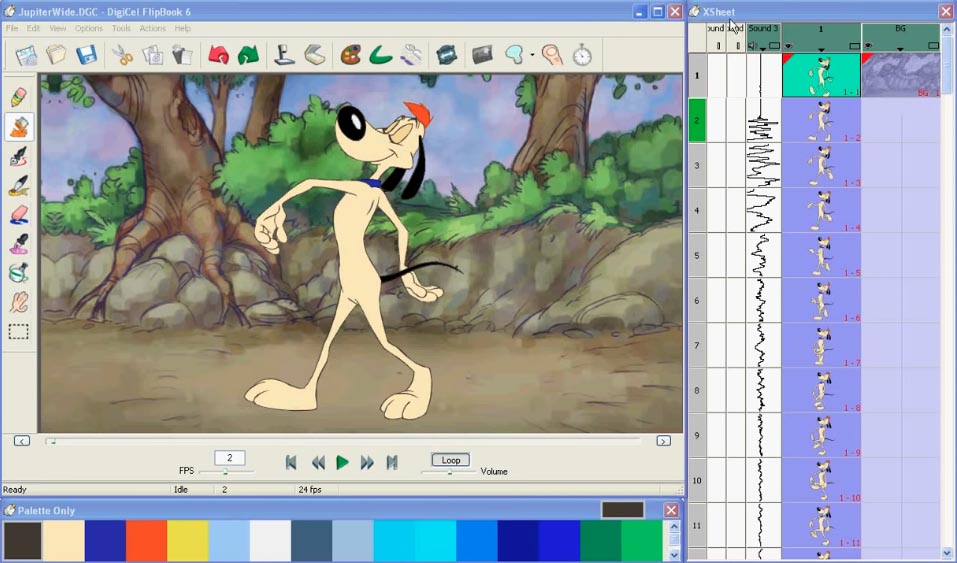Click the red Undo arrow
Screen dimensions: 957x563
(x=218, y=55)
